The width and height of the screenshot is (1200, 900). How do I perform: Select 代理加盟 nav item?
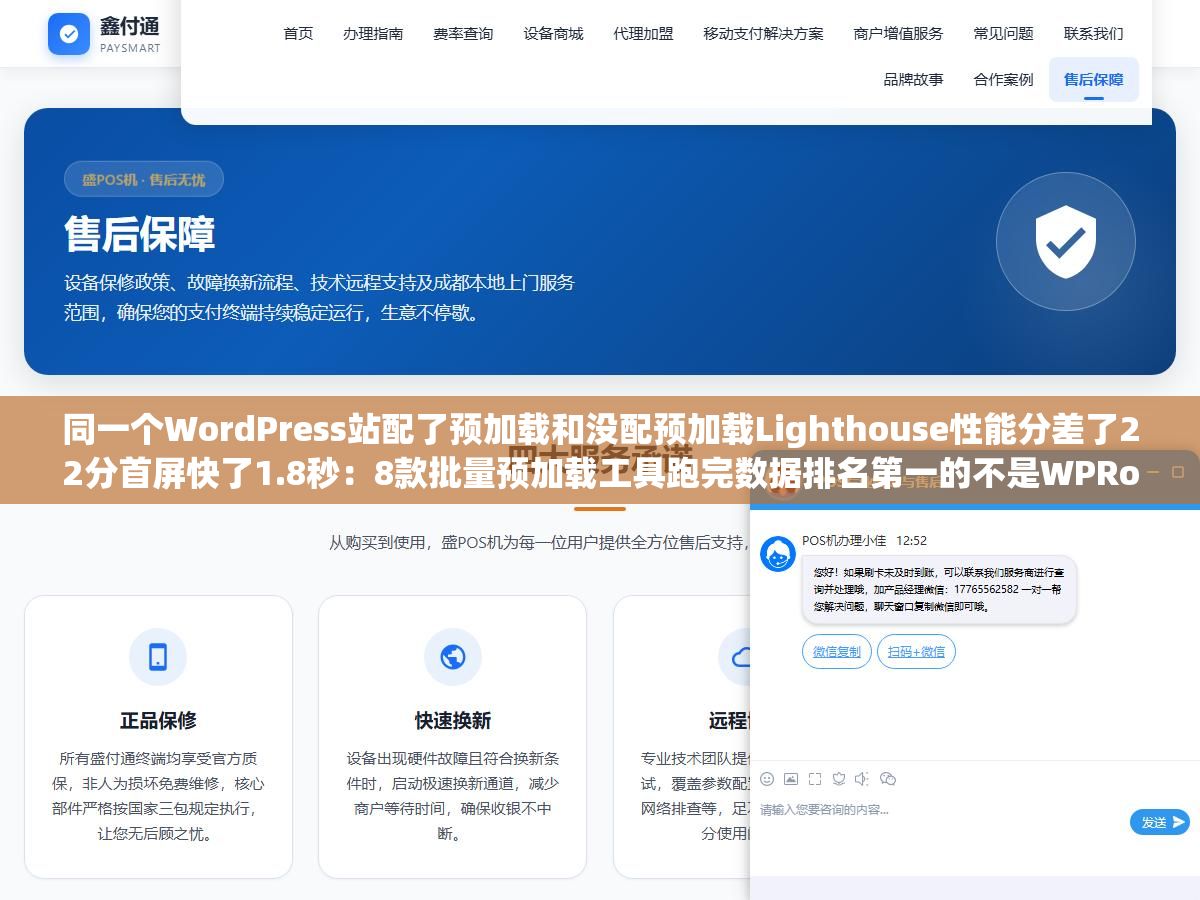tap(643, 33)
